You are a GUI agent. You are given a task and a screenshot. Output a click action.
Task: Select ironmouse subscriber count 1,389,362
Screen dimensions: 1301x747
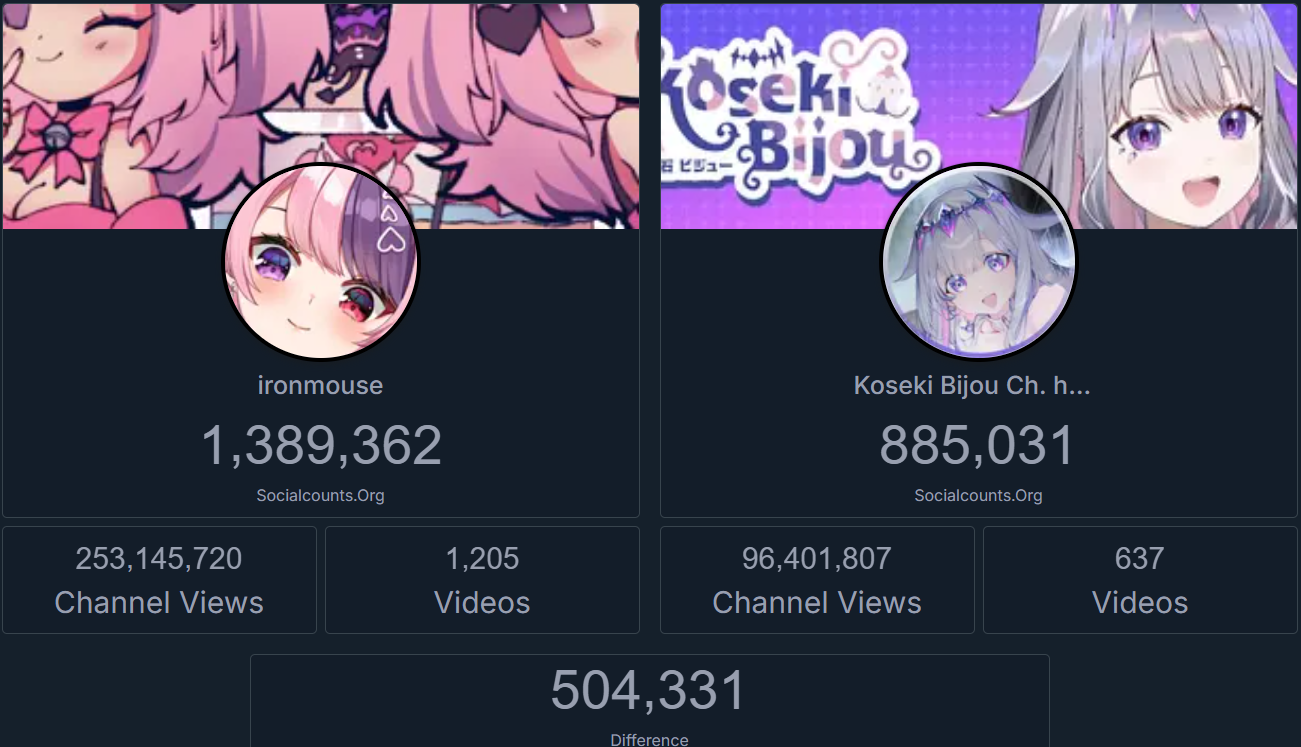pyautogui.click(x=321, y=445)
